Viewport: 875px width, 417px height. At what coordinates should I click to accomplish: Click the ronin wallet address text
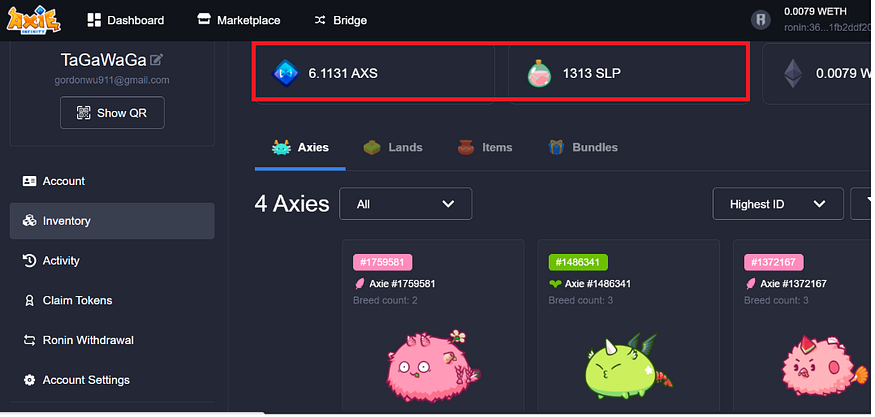[x=828, y=27]
